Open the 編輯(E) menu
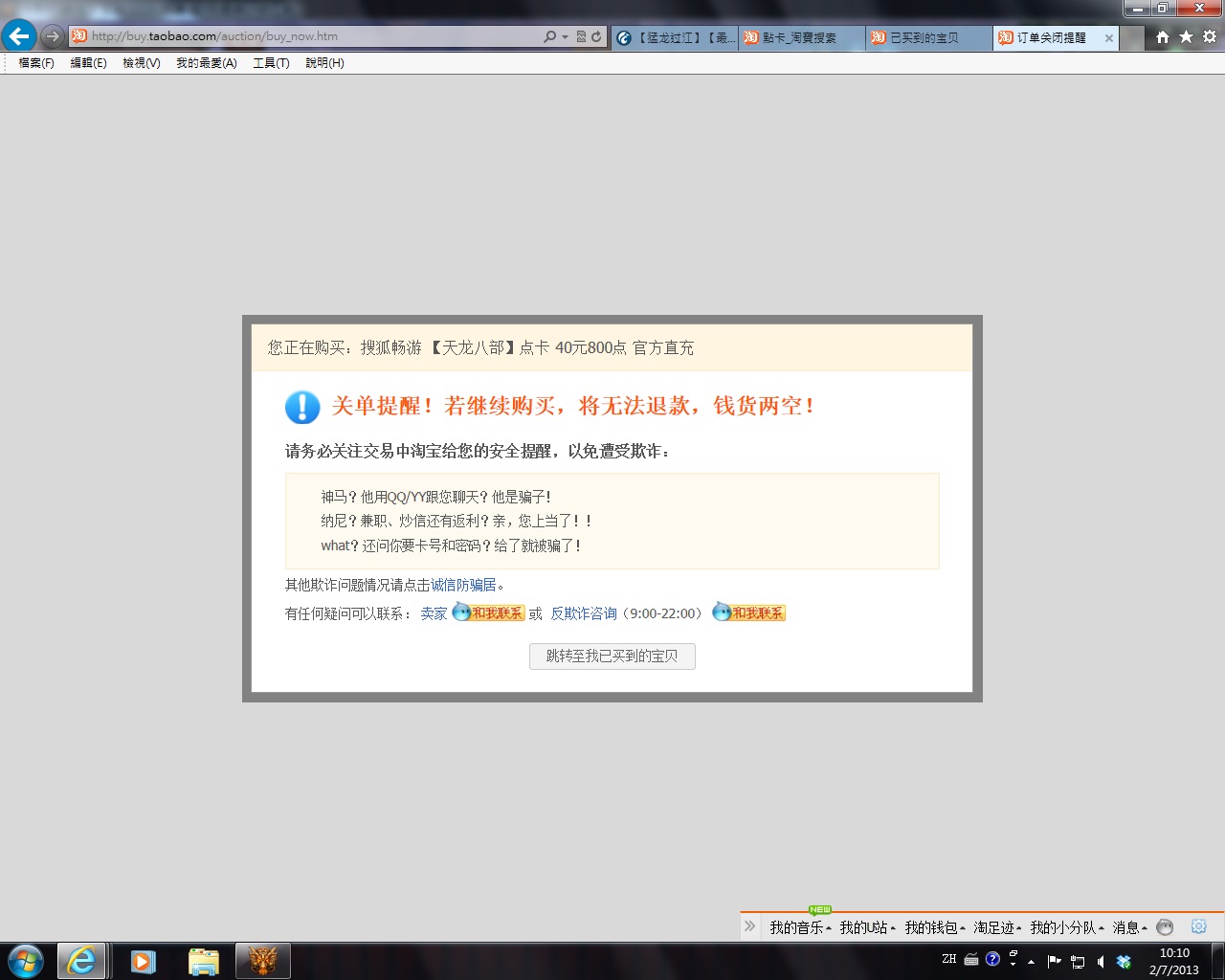 (88, 63)
